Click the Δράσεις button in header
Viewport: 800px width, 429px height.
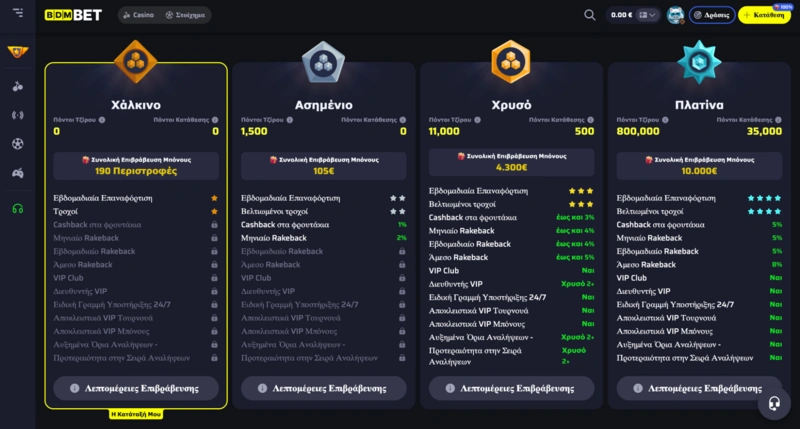[x=712, y=15]
